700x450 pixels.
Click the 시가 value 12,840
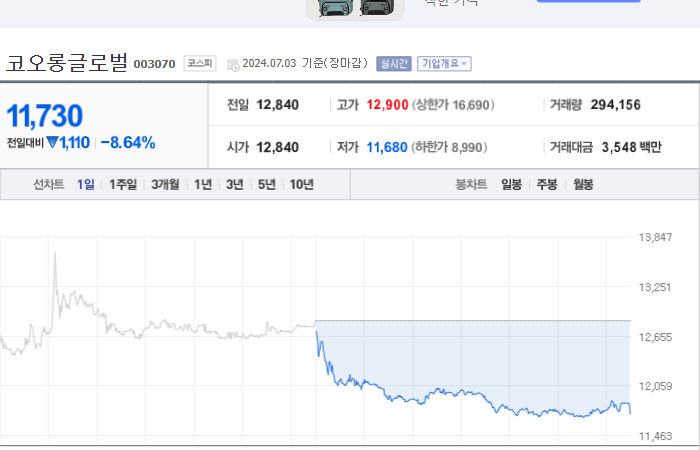(x=277, y=147)
